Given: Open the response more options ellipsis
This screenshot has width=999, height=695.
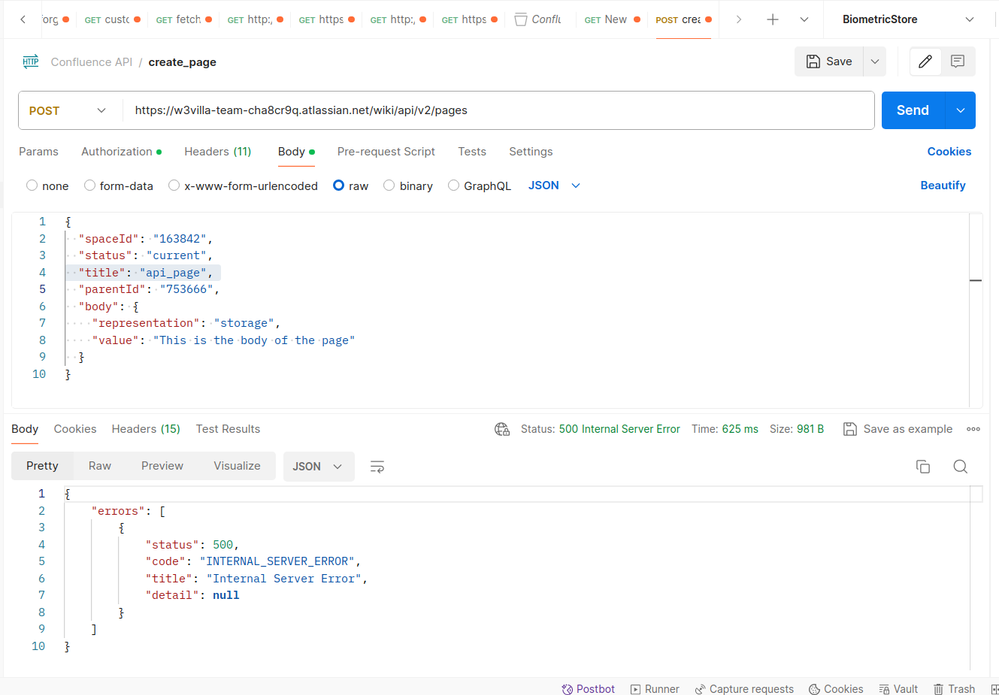Looking at the screenshot, I should click(973, 429).
